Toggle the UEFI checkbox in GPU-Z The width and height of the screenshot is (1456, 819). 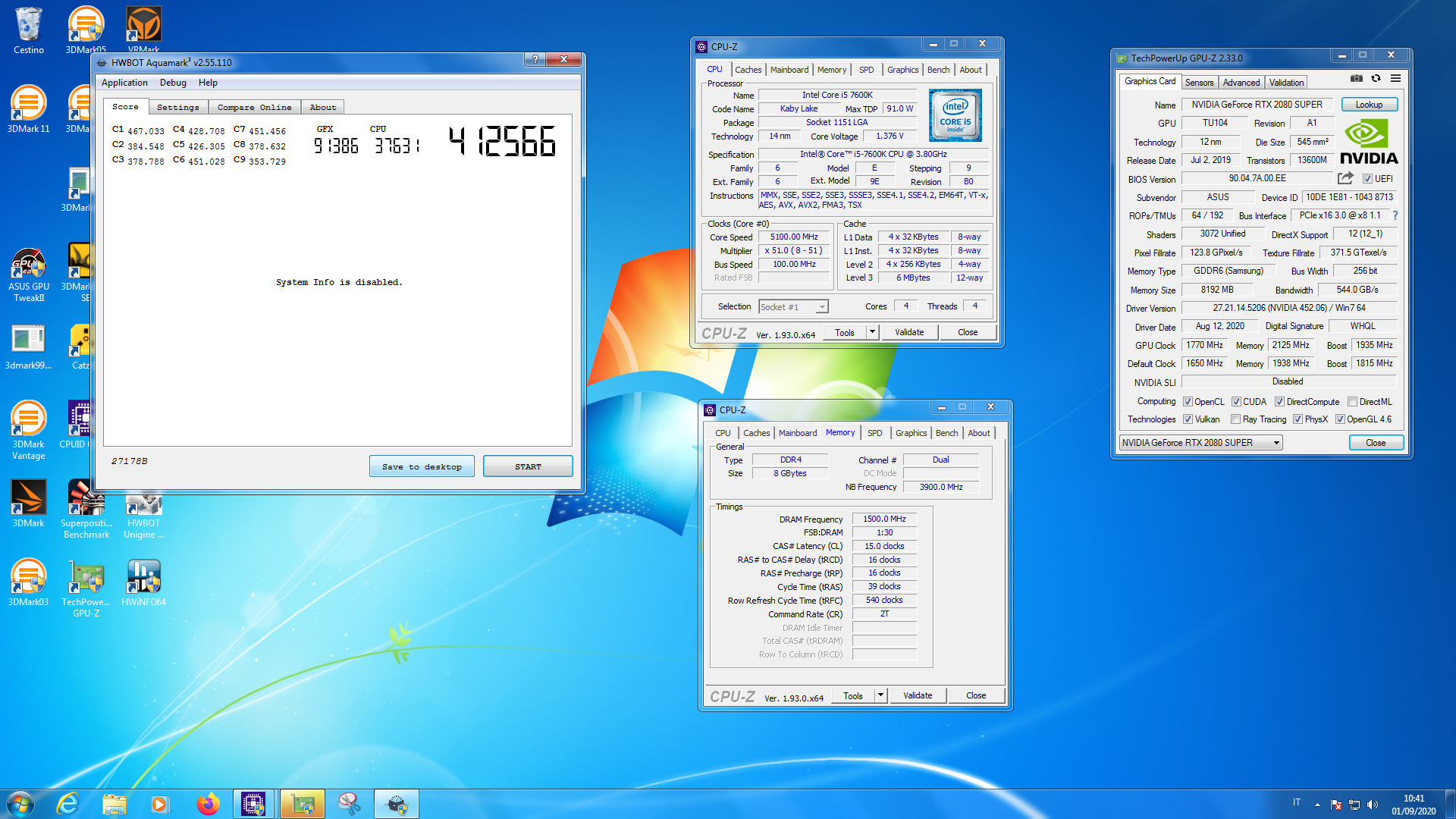pos(1367,179)
